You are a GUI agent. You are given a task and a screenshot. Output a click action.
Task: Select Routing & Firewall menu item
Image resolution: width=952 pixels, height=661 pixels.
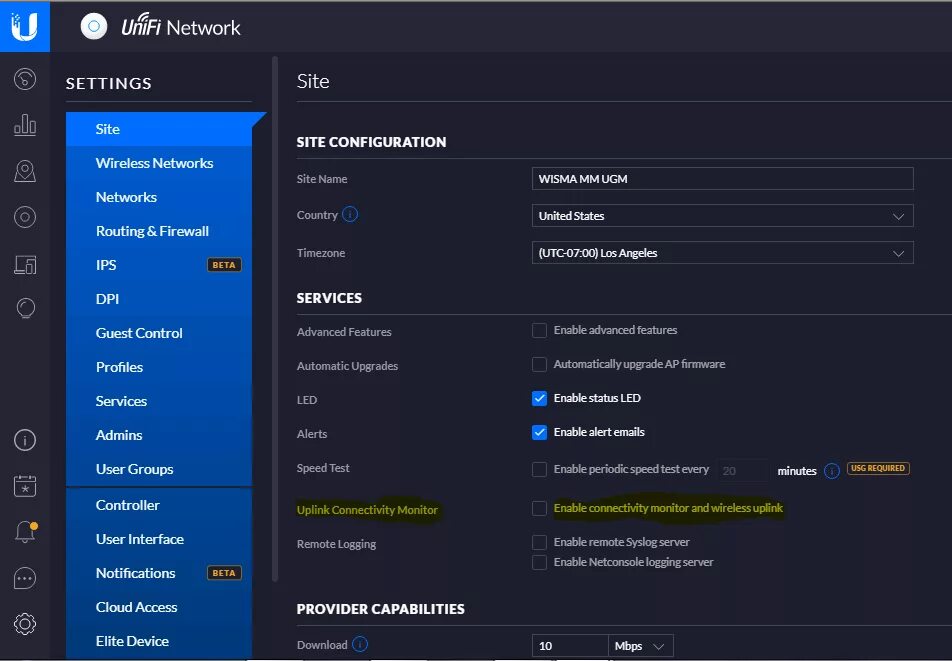[152, 231]
